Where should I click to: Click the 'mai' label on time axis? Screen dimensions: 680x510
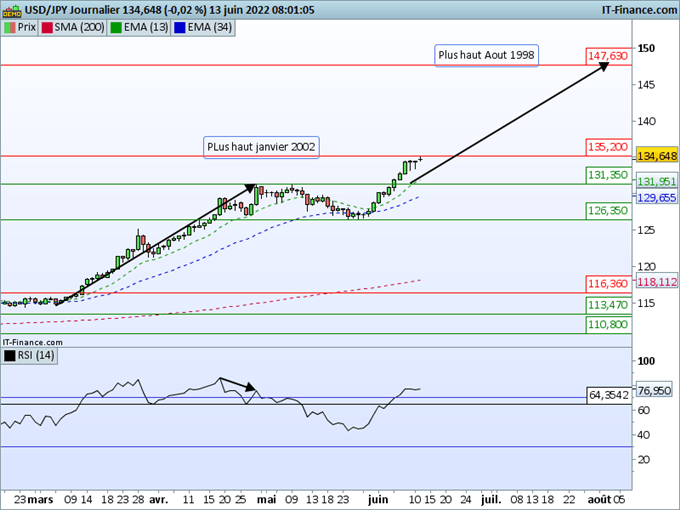pyautogui.click(x=266, y=500)
